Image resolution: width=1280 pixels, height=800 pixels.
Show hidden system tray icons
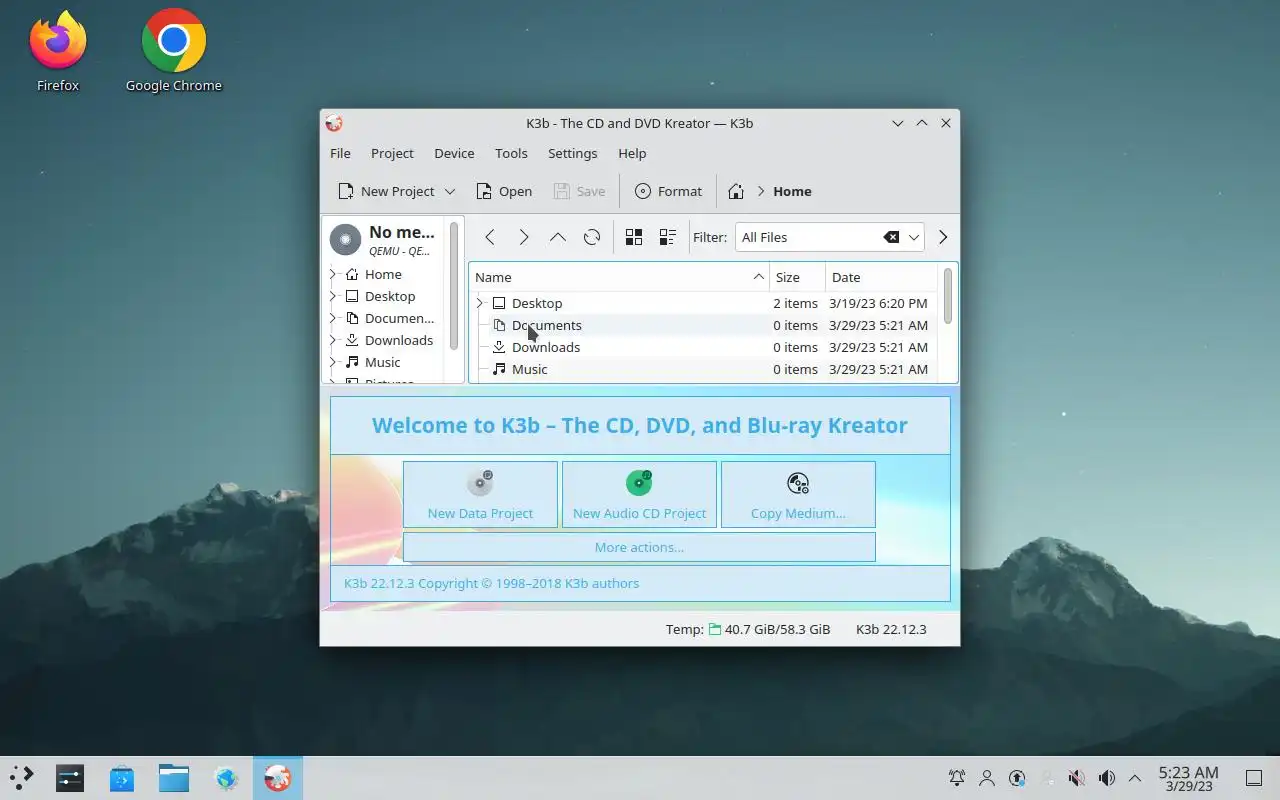1135,778
